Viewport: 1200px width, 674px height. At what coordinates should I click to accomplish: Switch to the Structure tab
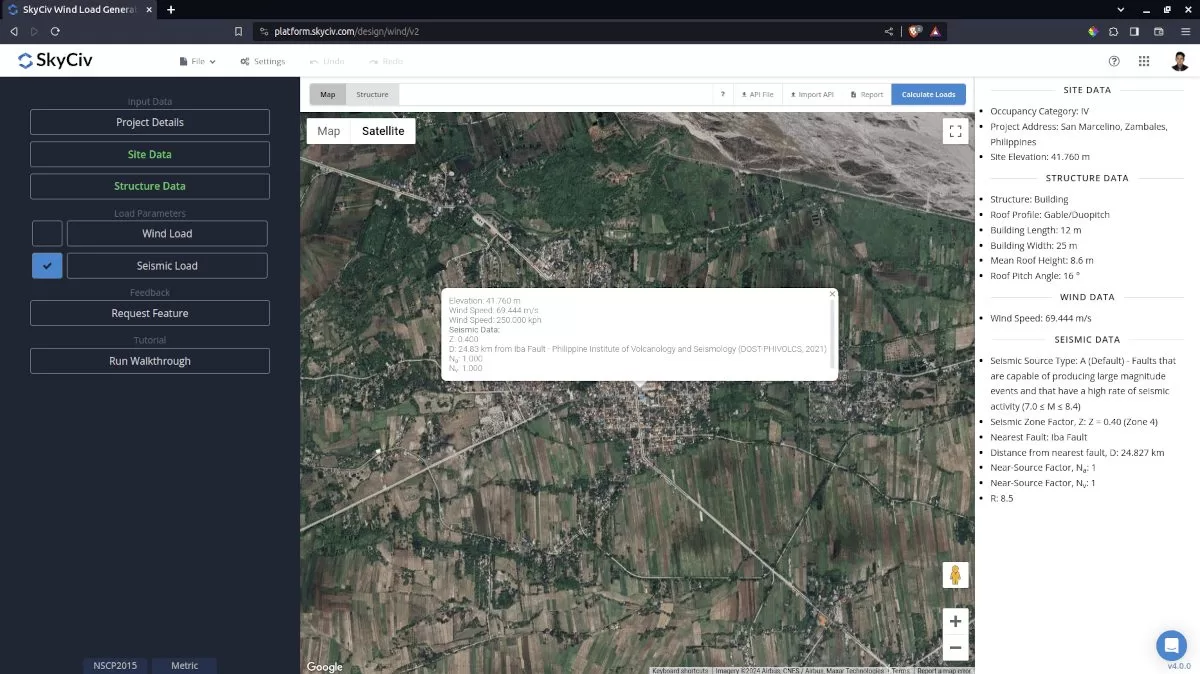(x=372, y=93)
